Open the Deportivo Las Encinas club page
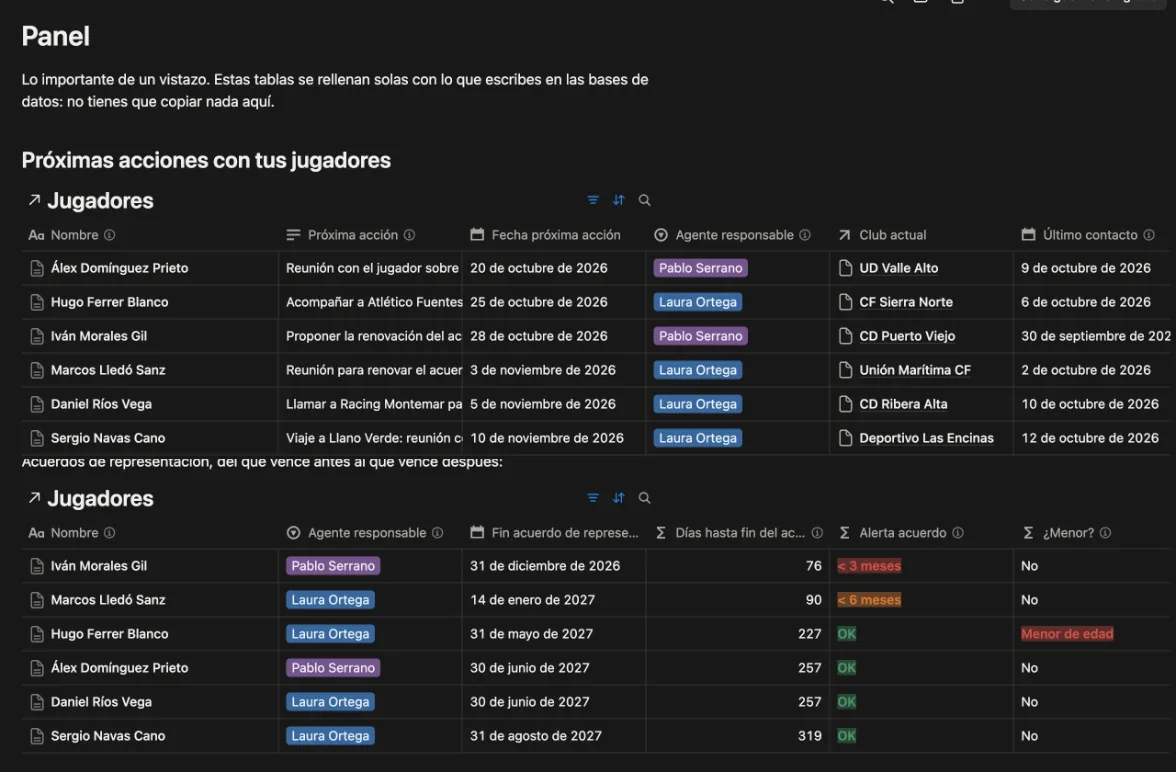Screen dimensions: 1176x772 [x=926, y=438]
